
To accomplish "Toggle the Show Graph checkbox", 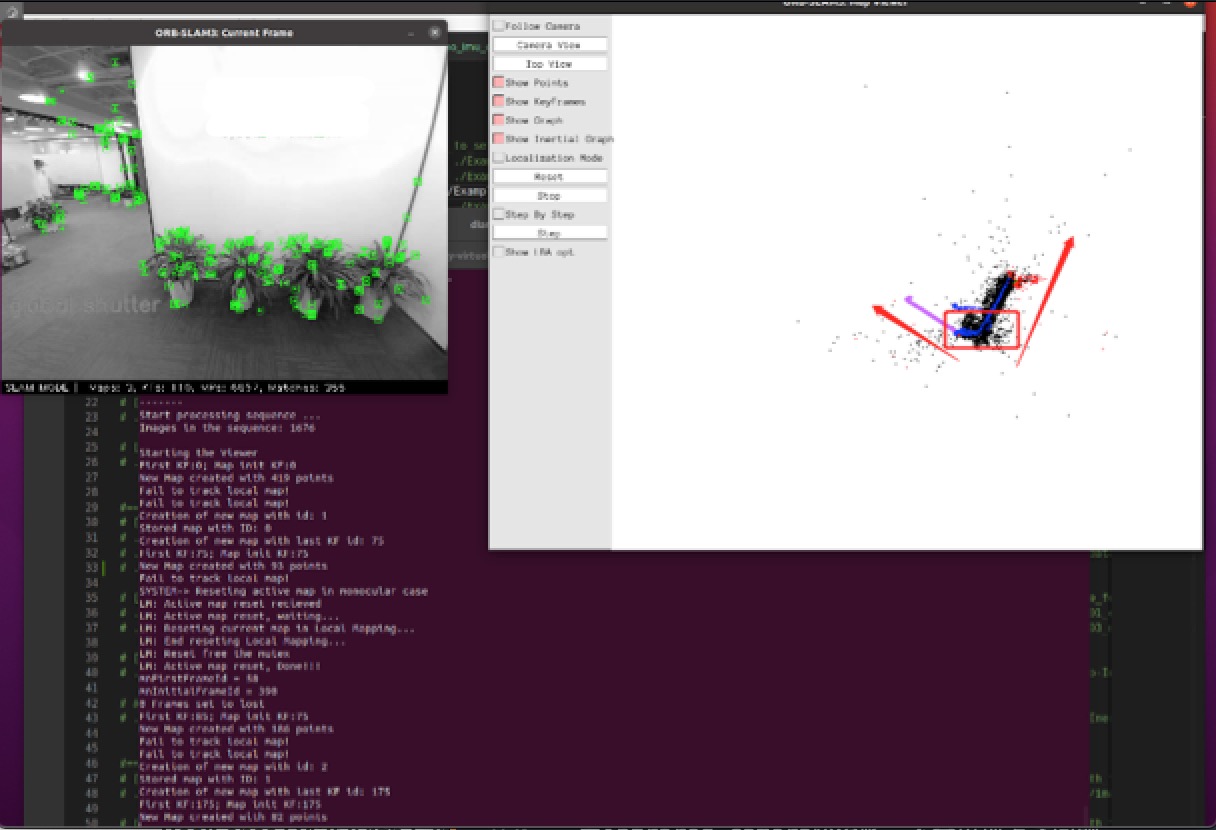I will (498, 120).
